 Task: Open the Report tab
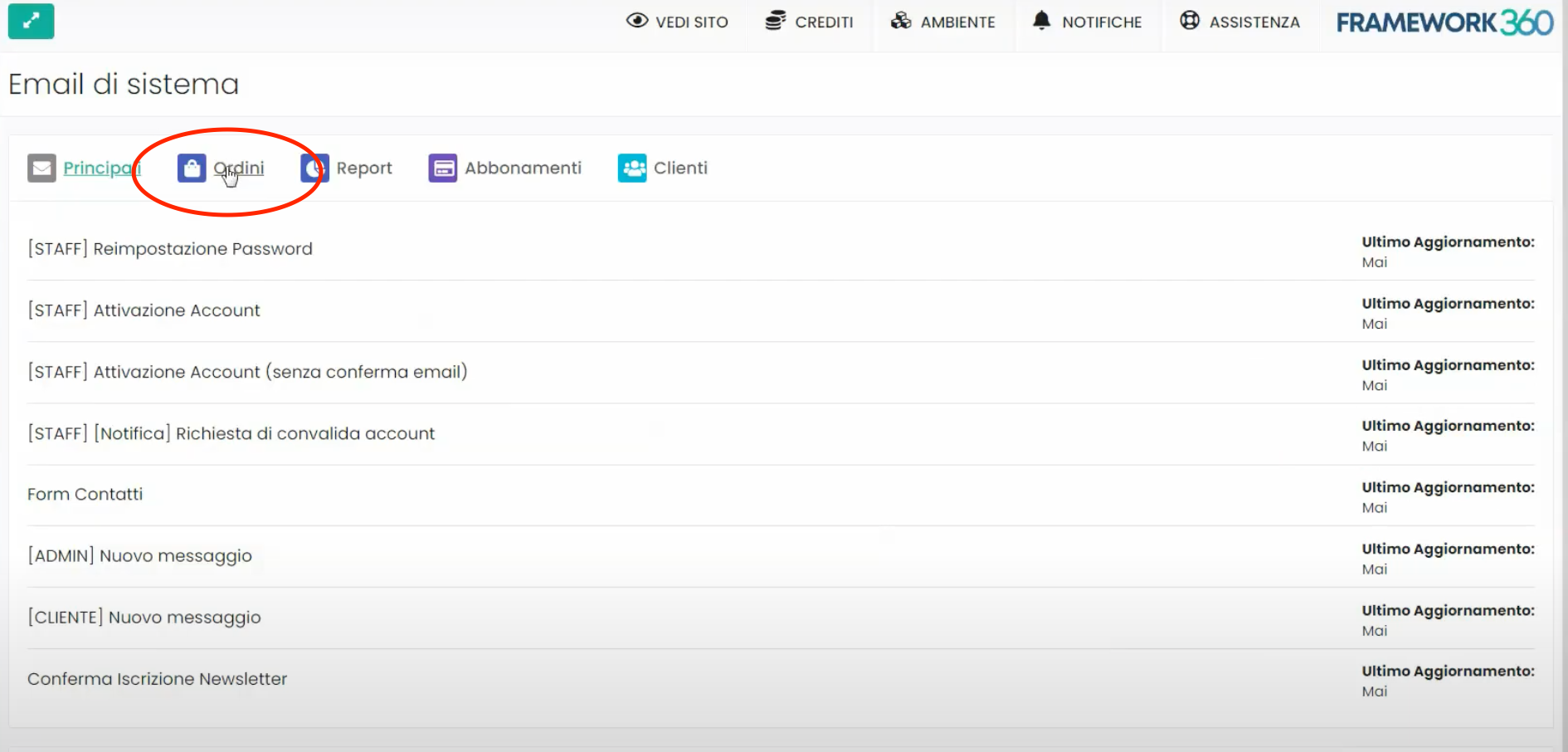[363, 168]
